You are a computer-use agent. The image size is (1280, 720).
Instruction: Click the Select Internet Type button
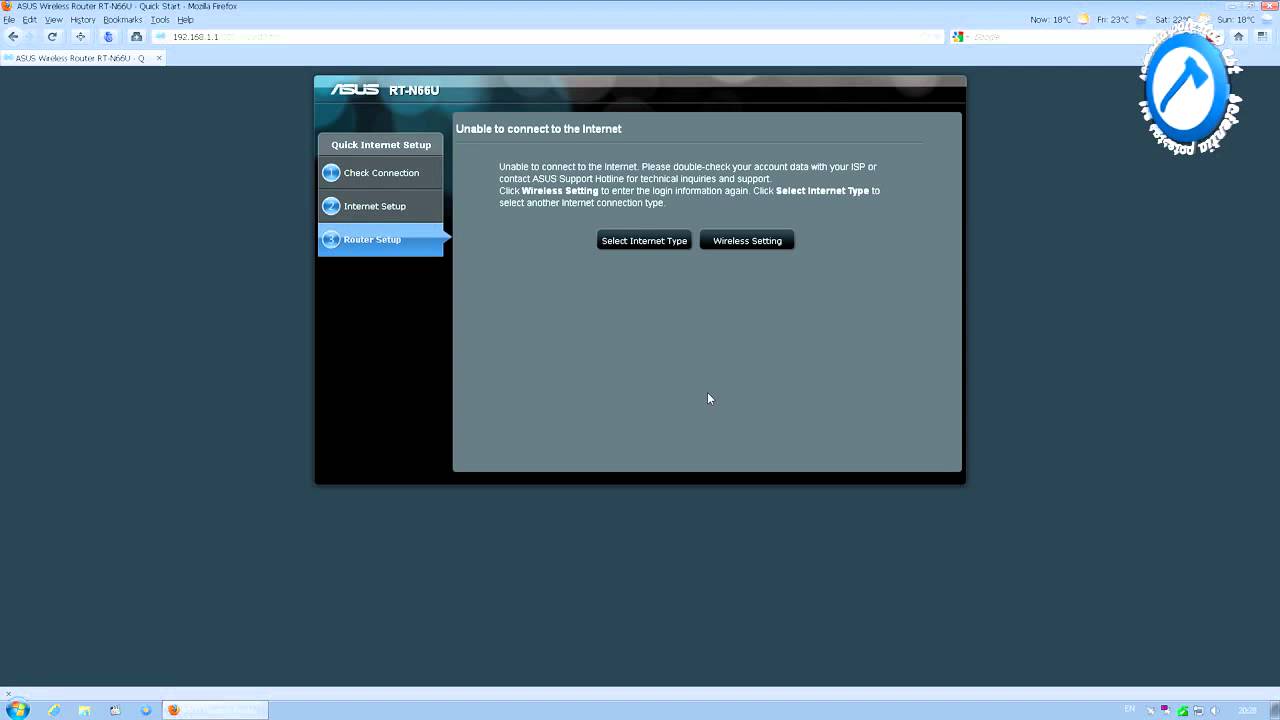click(644, 241)
